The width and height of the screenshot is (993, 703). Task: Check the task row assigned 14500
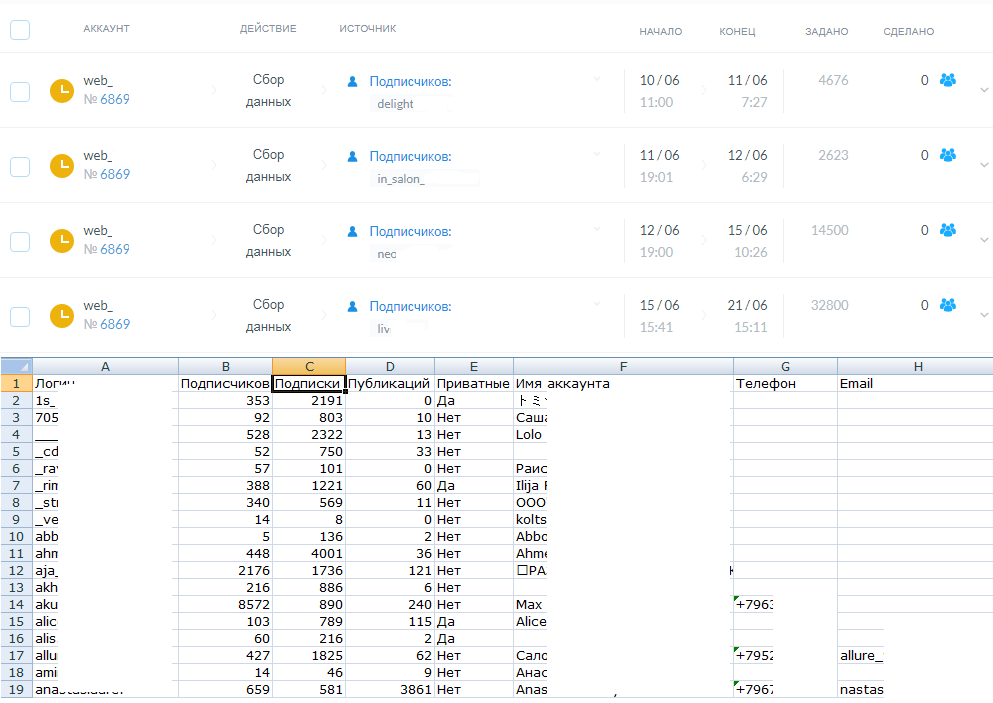20,241
